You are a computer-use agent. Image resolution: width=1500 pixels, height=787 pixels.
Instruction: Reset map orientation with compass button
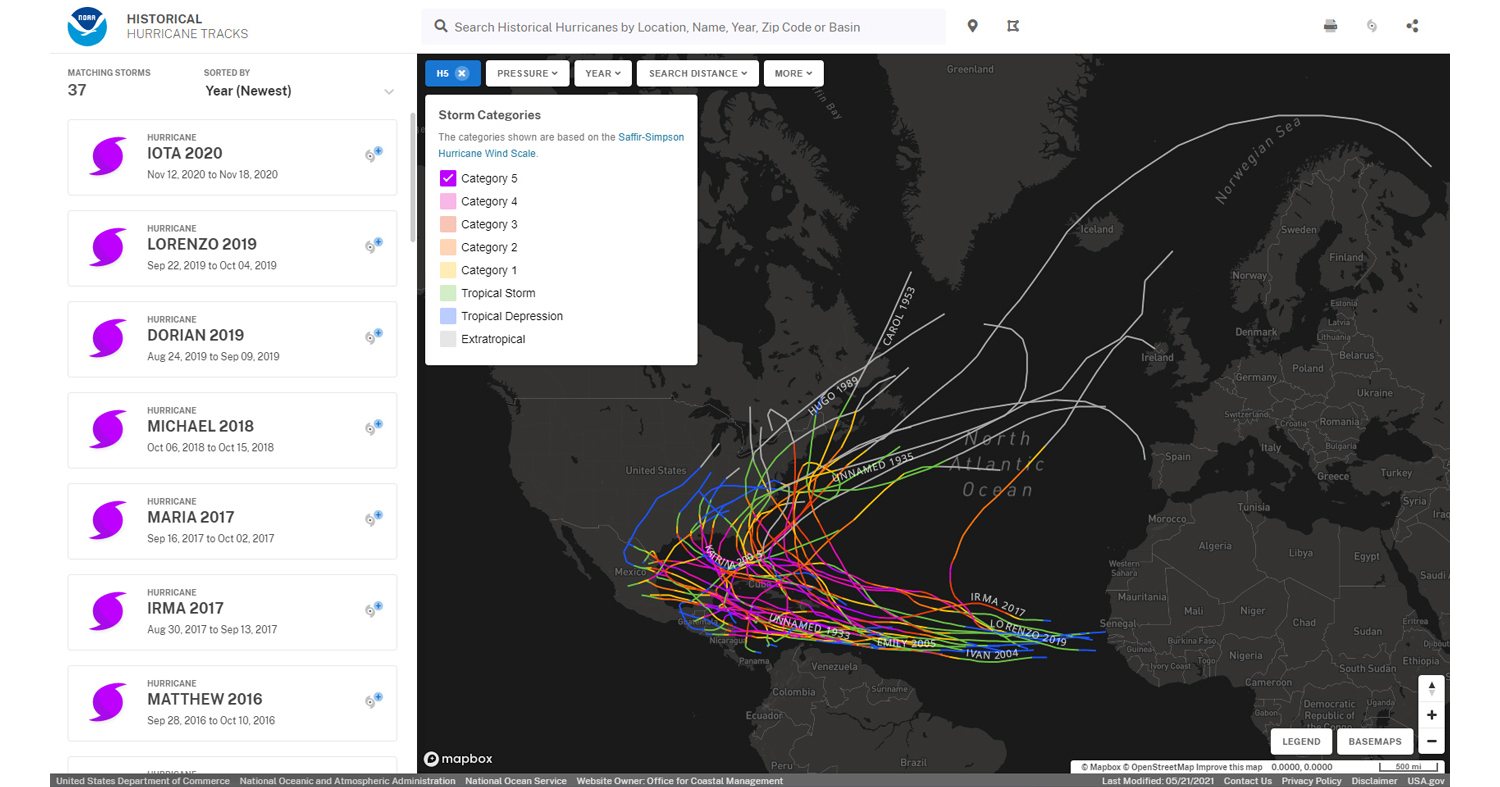coord(1431,688)
